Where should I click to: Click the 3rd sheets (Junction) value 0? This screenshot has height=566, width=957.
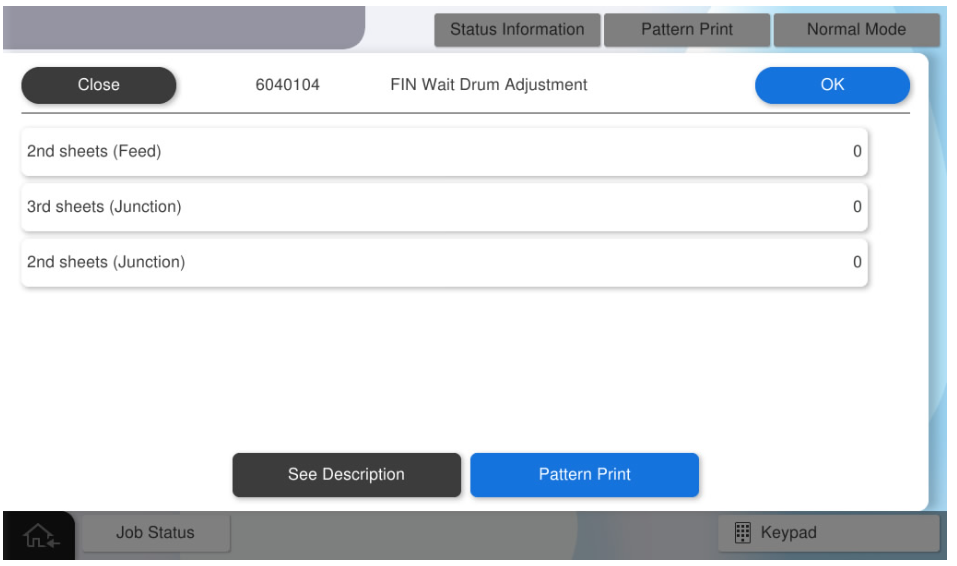(857, 207)
